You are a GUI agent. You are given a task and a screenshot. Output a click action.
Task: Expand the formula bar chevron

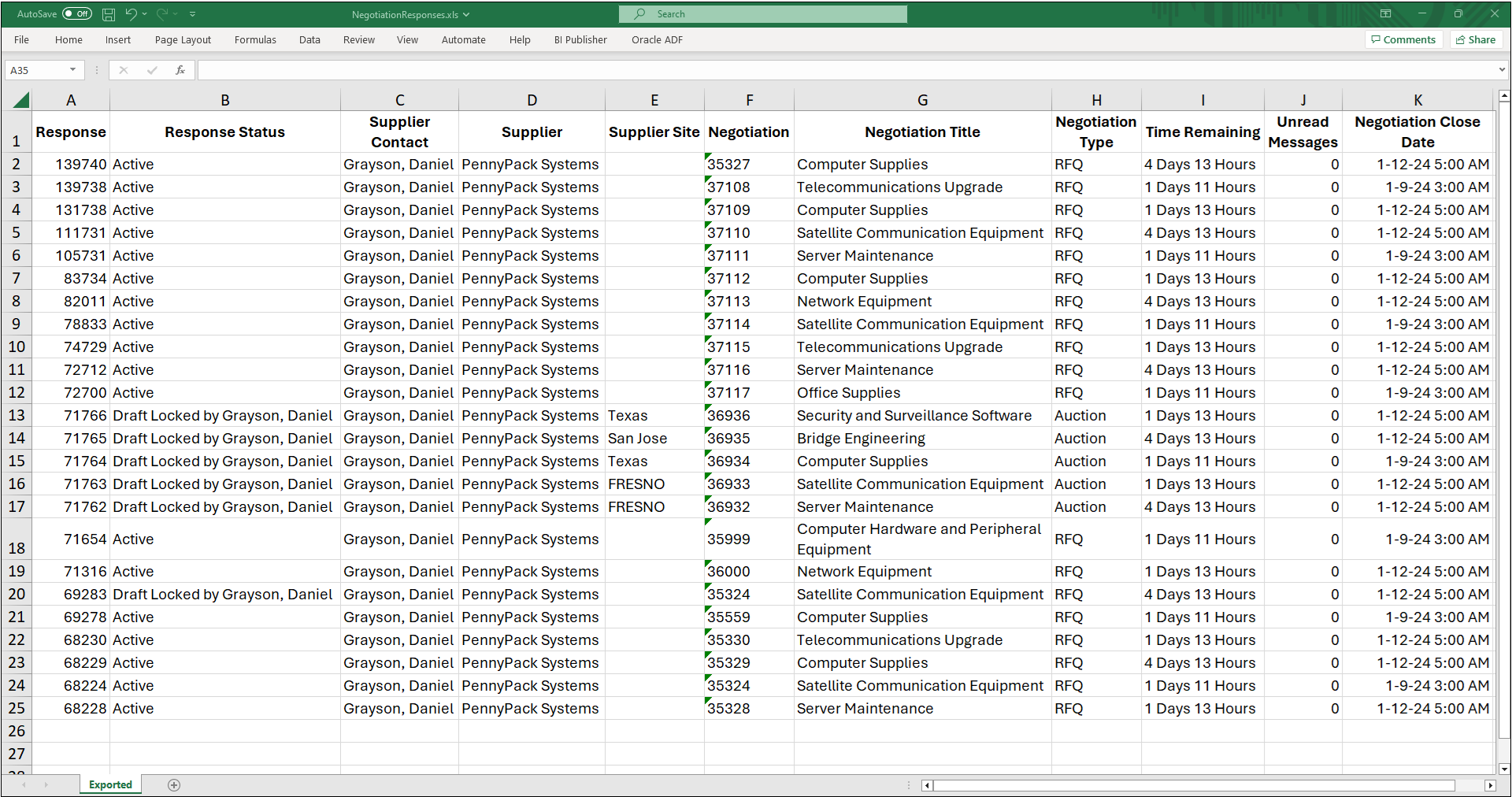pyautogui.click(x=1501, y=70)
